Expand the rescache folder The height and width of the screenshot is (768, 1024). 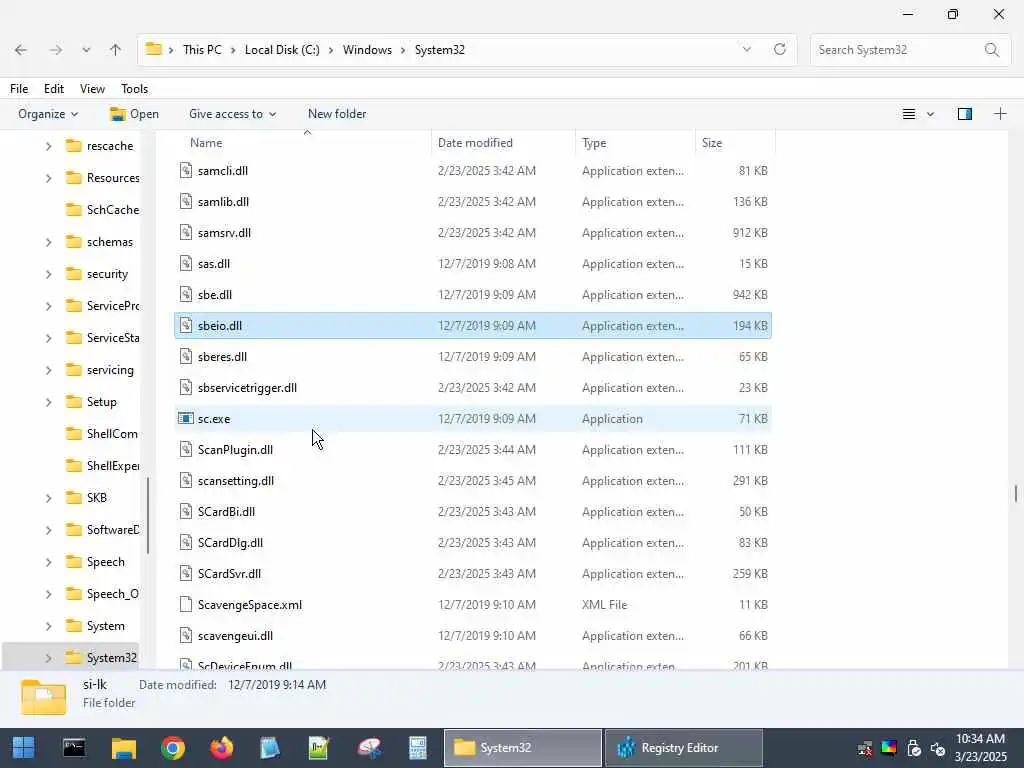point(48,146)
